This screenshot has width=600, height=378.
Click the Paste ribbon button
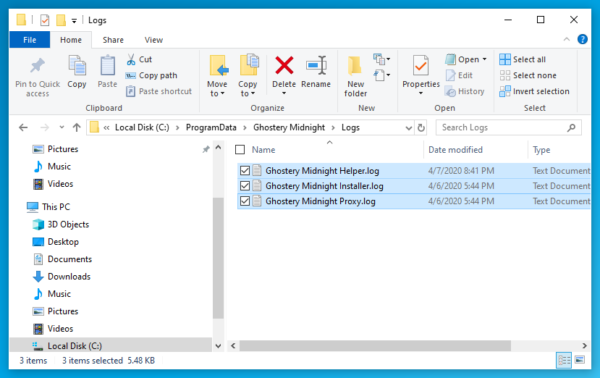[x=107, y=72]
